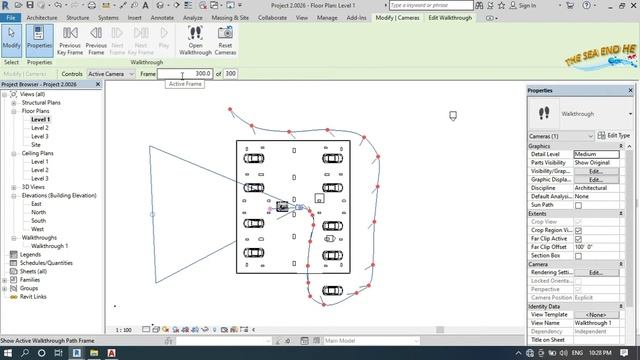Collapse the Graphics properties section

[621, 146]
